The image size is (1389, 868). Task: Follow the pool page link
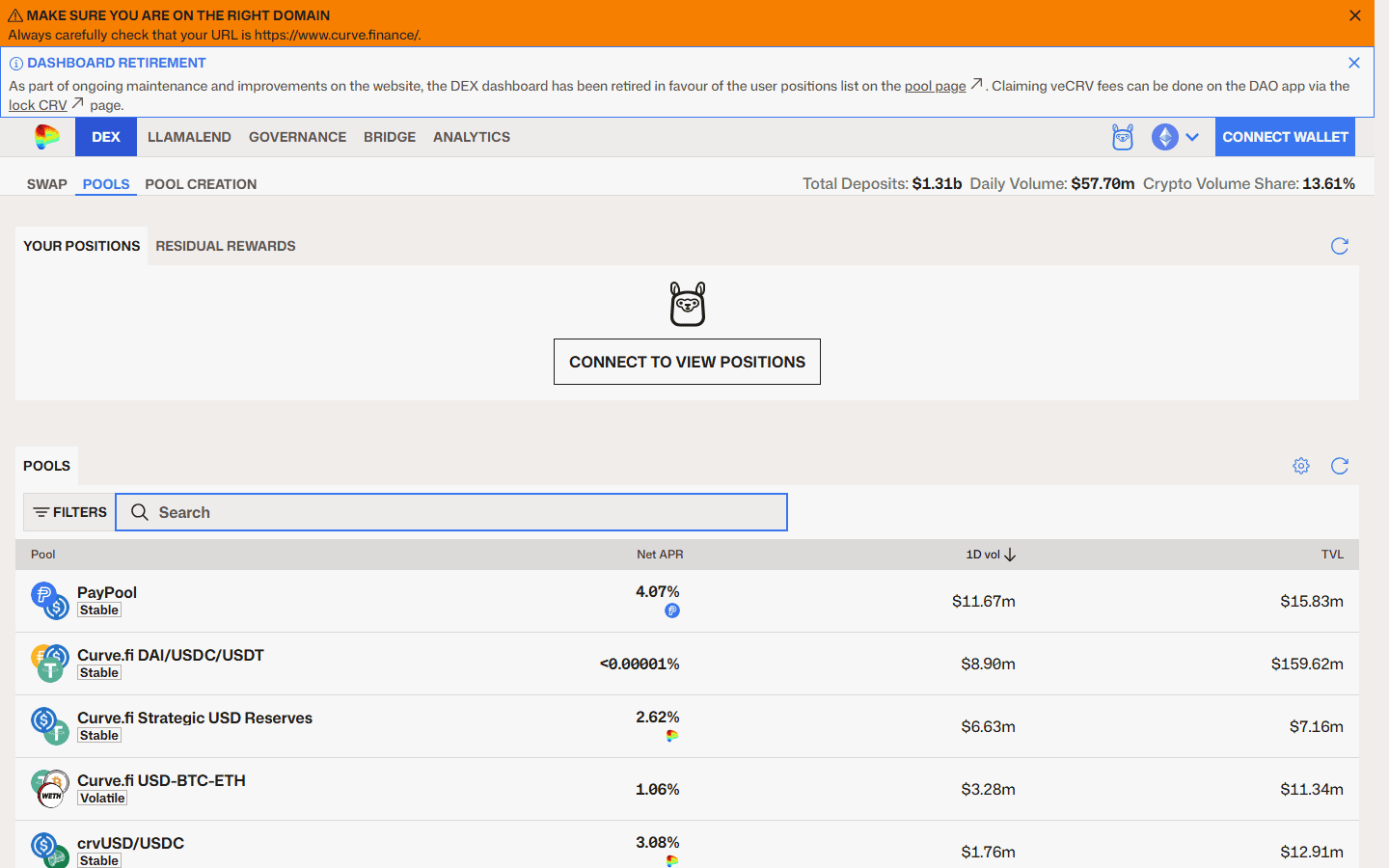935,86
